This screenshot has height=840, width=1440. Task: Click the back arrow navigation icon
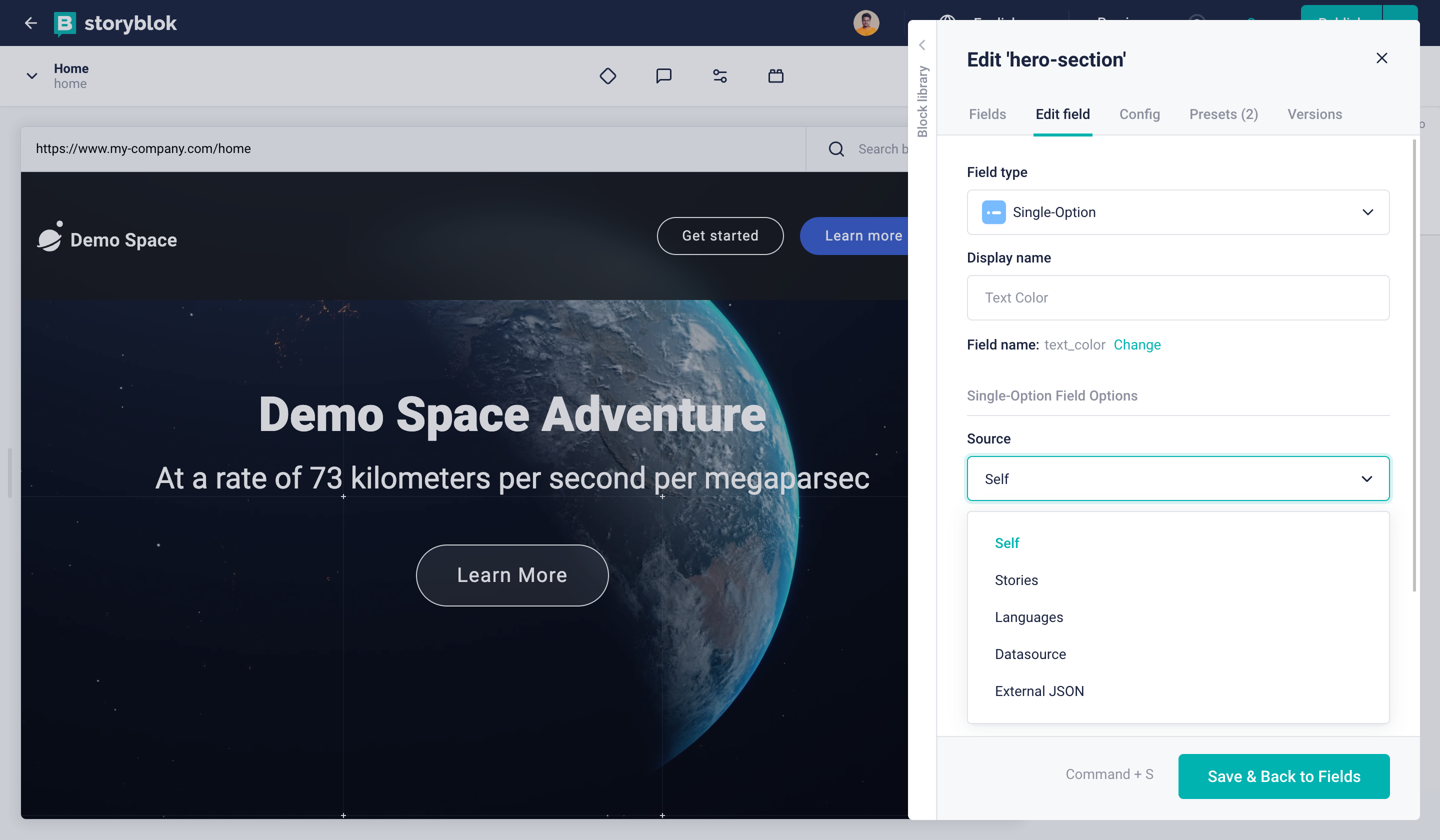click(30, 22)
